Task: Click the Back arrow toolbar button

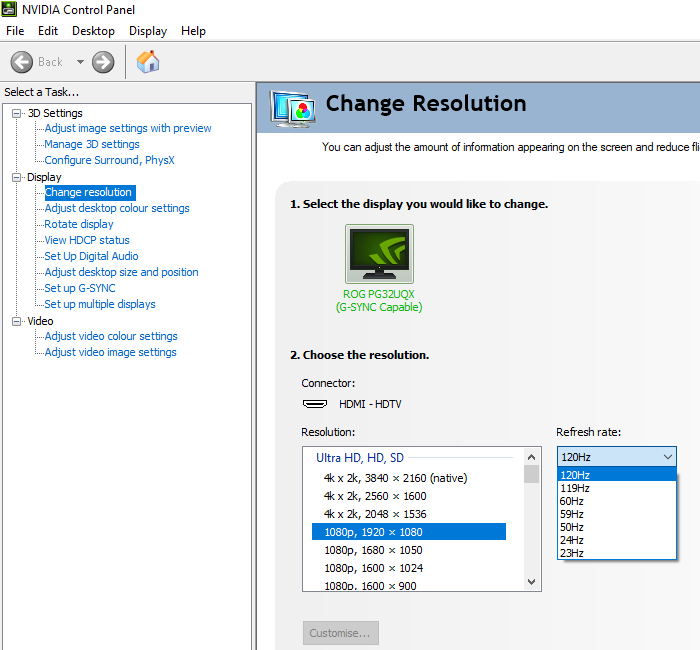Action: 21,62
